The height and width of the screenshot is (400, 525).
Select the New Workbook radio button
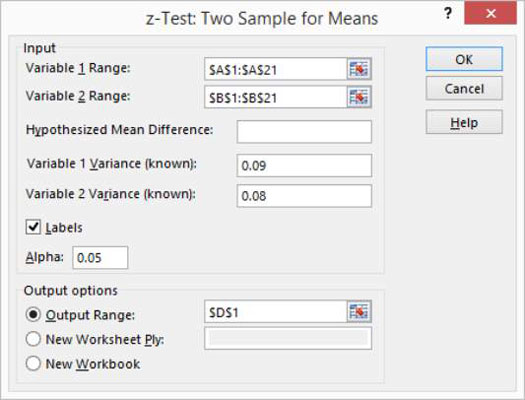33,363
